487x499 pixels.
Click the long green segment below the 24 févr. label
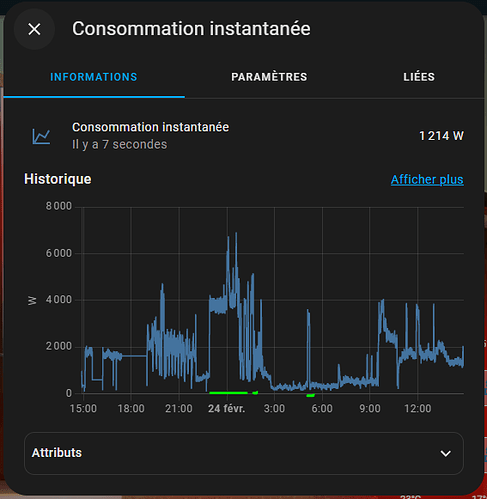point(228,393)
